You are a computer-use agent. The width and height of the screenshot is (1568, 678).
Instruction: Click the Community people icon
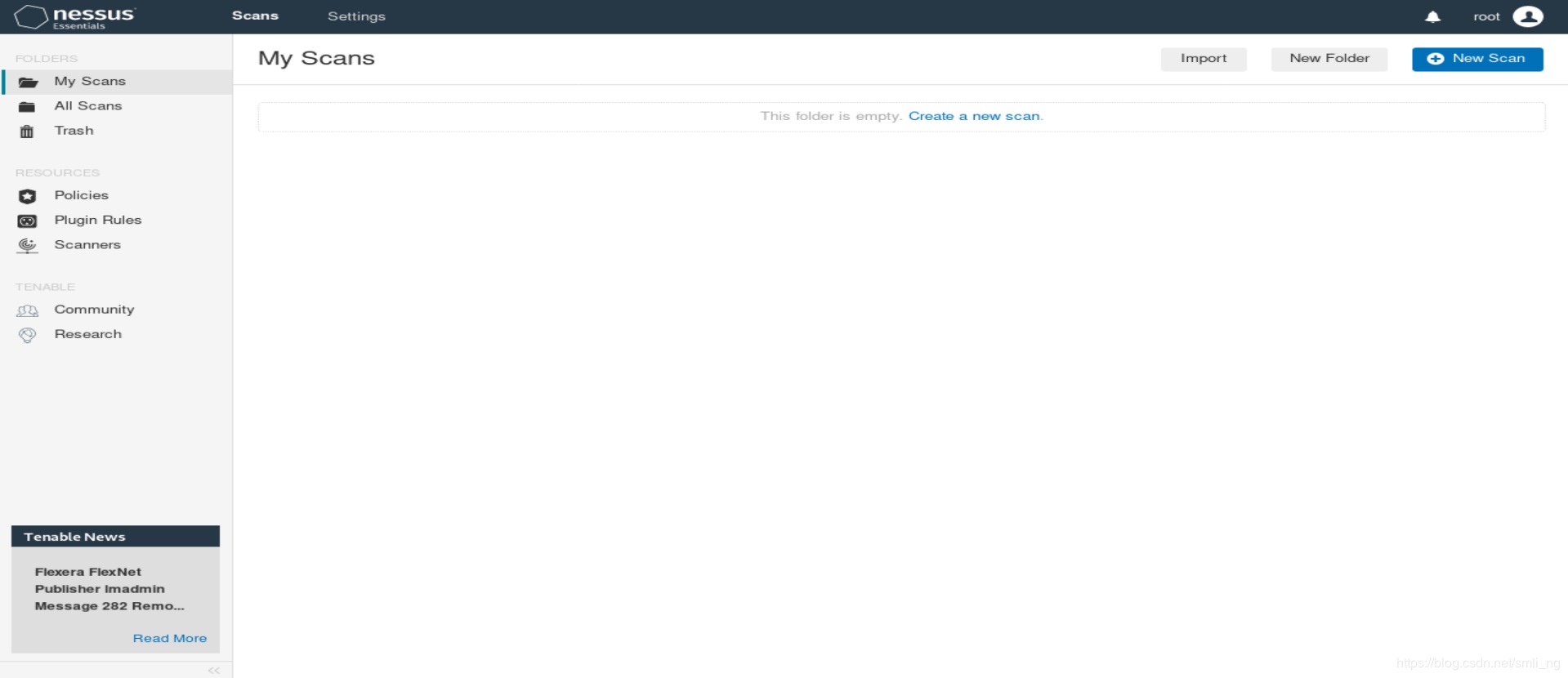pyautogui.click(x=27, y=310)
